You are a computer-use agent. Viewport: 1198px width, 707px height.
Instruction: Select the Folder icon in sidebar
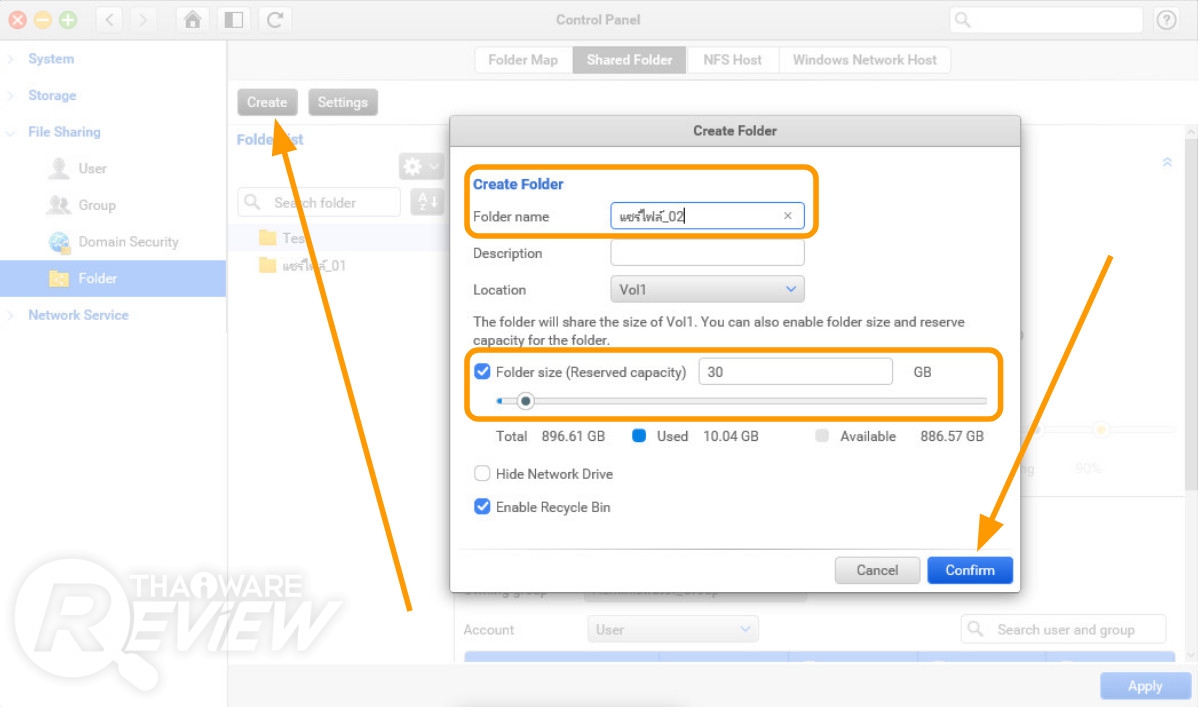60,278
